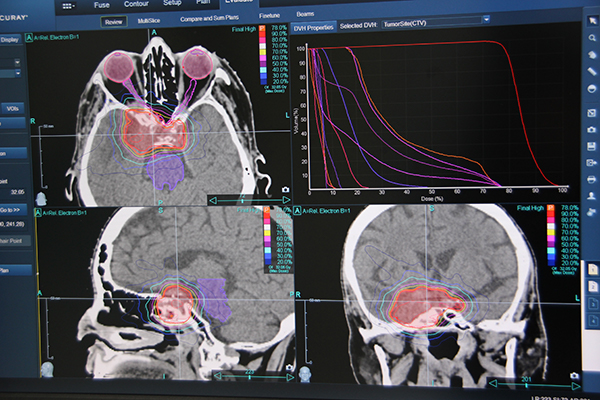
Task: Click head orientation icon in coronal view
Action: coord(303,373)
